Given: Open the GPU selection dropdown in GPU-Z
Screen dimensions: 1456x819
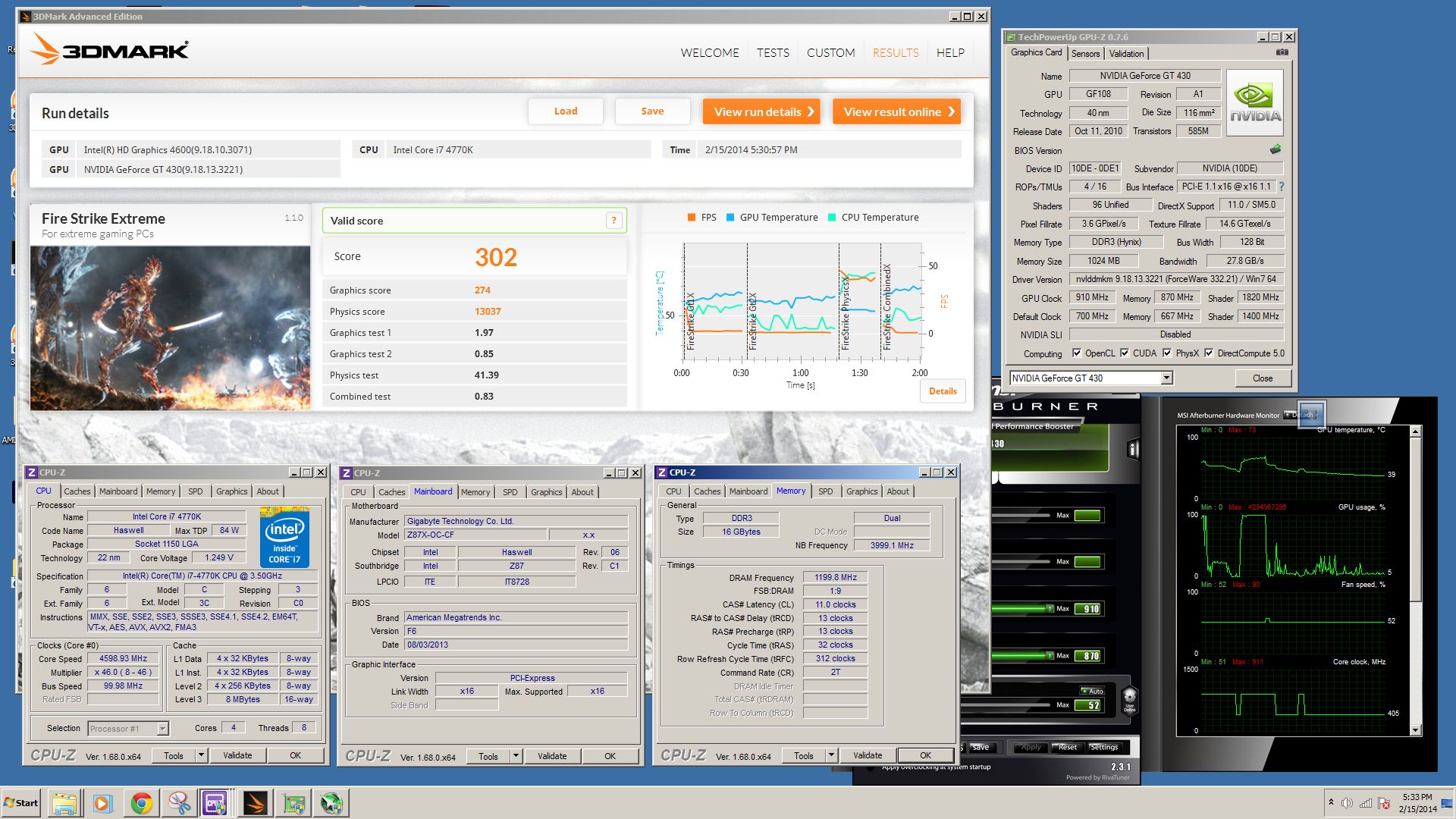Looking at the screenshot, I should [x=1166, y=378].
